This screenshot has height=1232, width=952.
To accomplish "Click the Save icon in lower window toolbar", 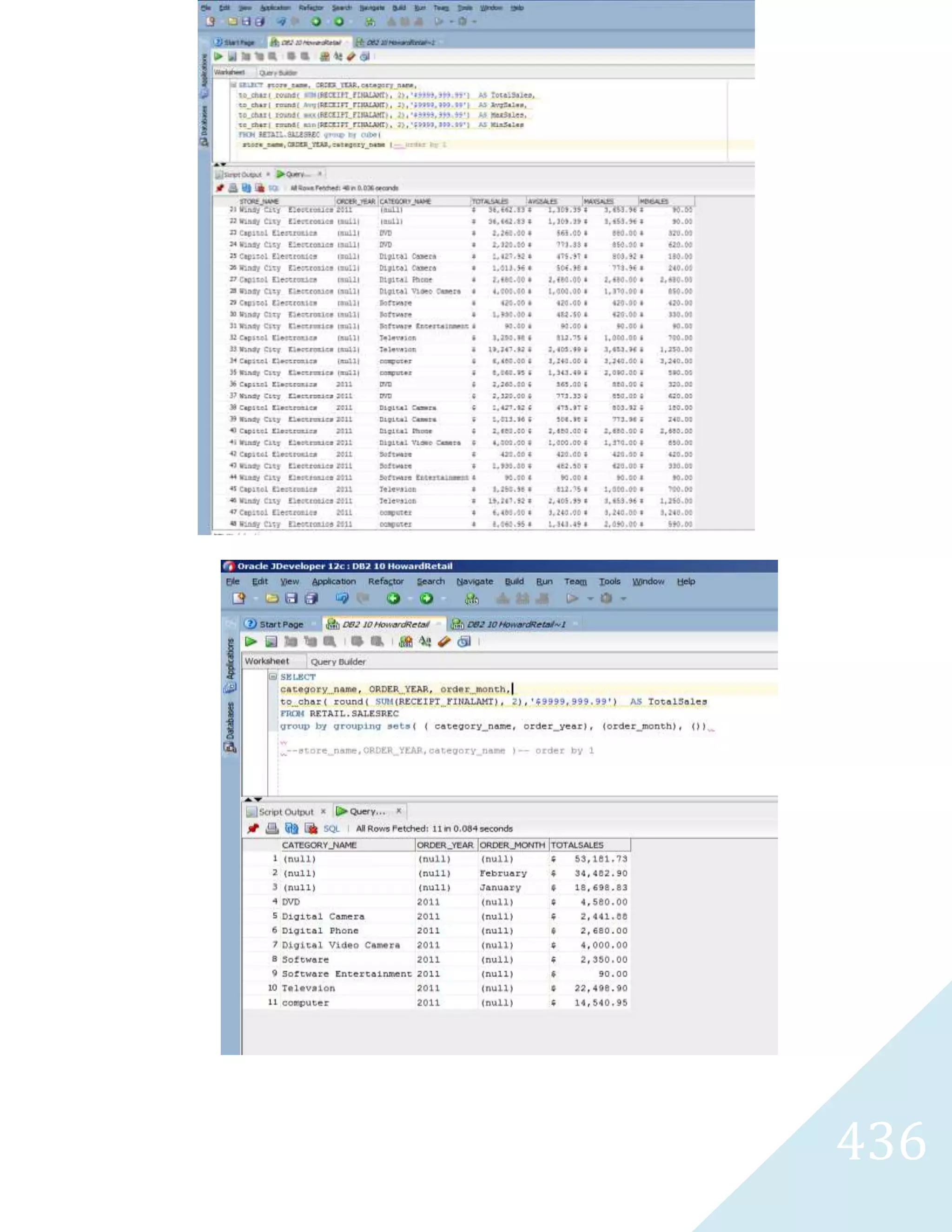I will coord(291,598).
